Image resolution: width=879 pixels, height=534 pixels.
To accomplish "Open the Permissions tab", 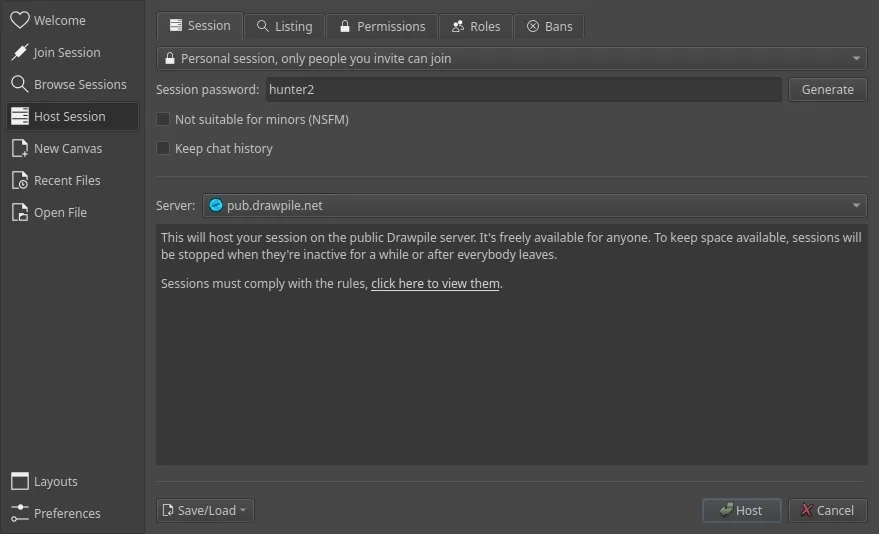I will pos(382,26).
